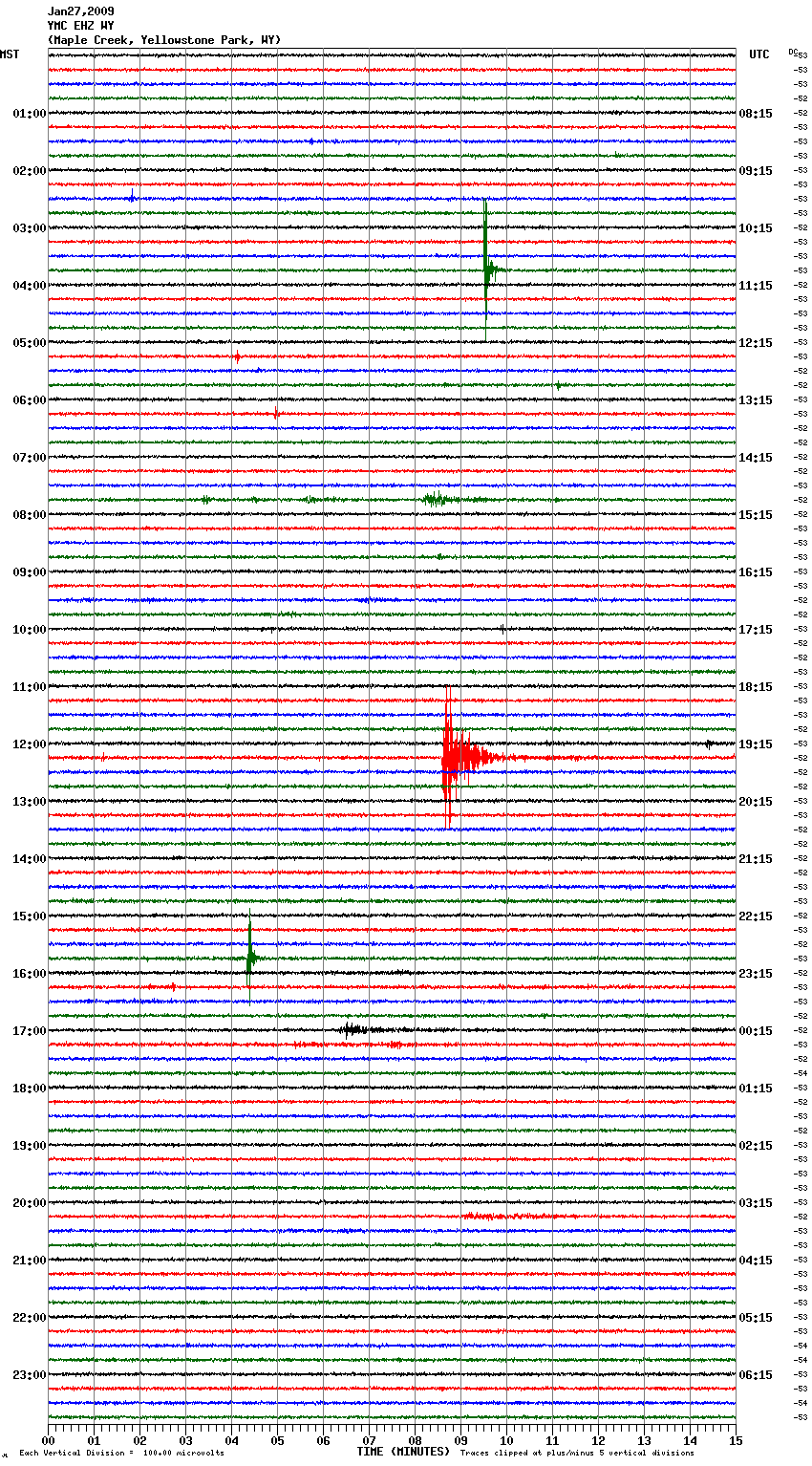Click the date label "Jan27,2009"
The image size is (812, 1466).
click(x=80, y=11)
